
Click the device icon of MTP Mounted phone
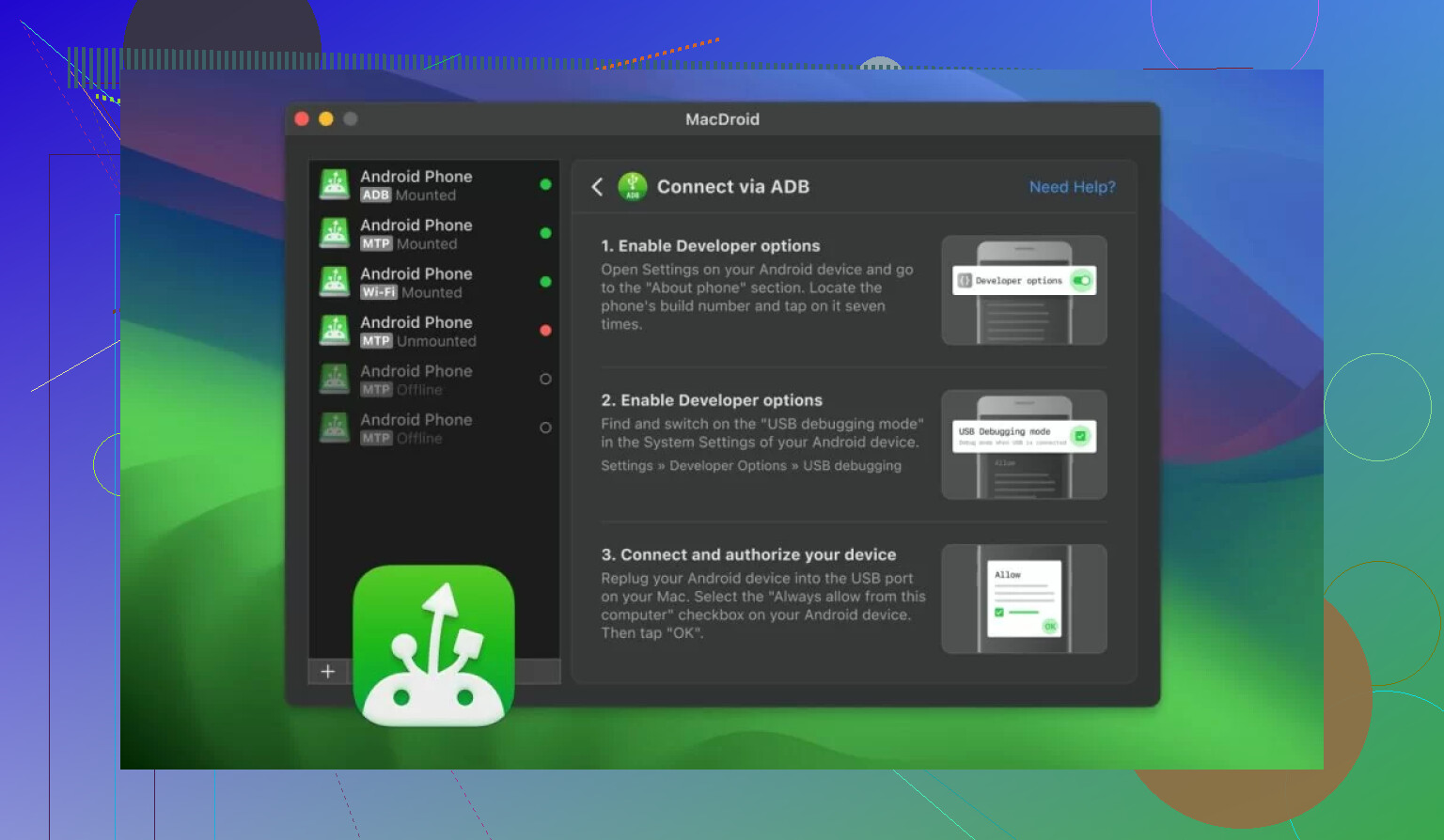pos(335,233)
